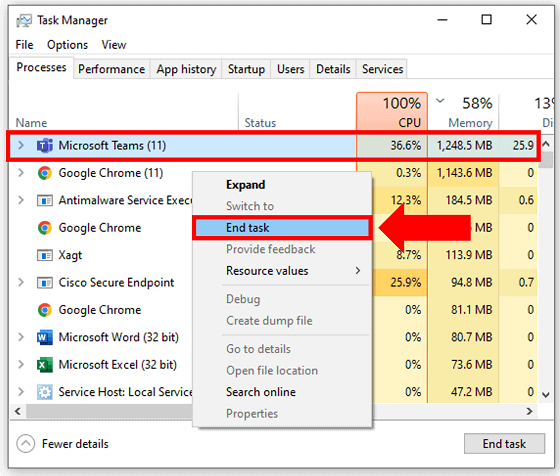Switch to the Services tab
Image resolution: width=560 pixels, height=476 pixels.
pos(382,69)
